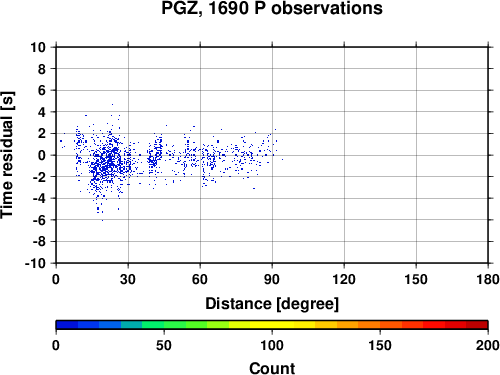The width and height of the screenshot is (500, 375).
Task: Click the x-axis tick label 90
Action: coord(272,279)
